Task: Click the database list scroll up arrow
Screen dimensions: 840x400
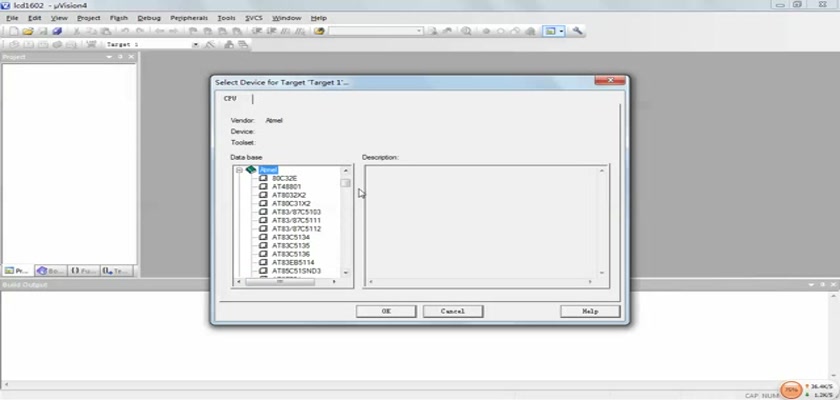Action: [x=346, y=170]
